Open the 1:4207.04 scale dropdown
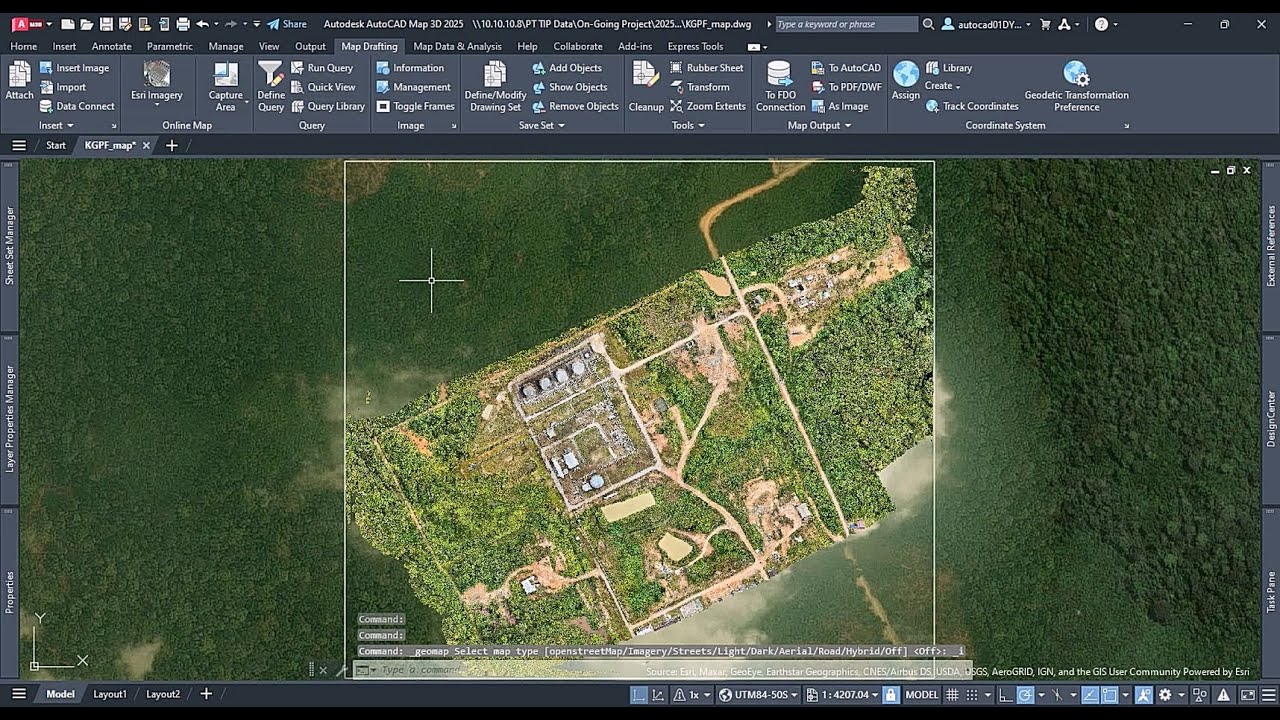The height and width of the screenshot is (720, 1280). click(842, 695)
